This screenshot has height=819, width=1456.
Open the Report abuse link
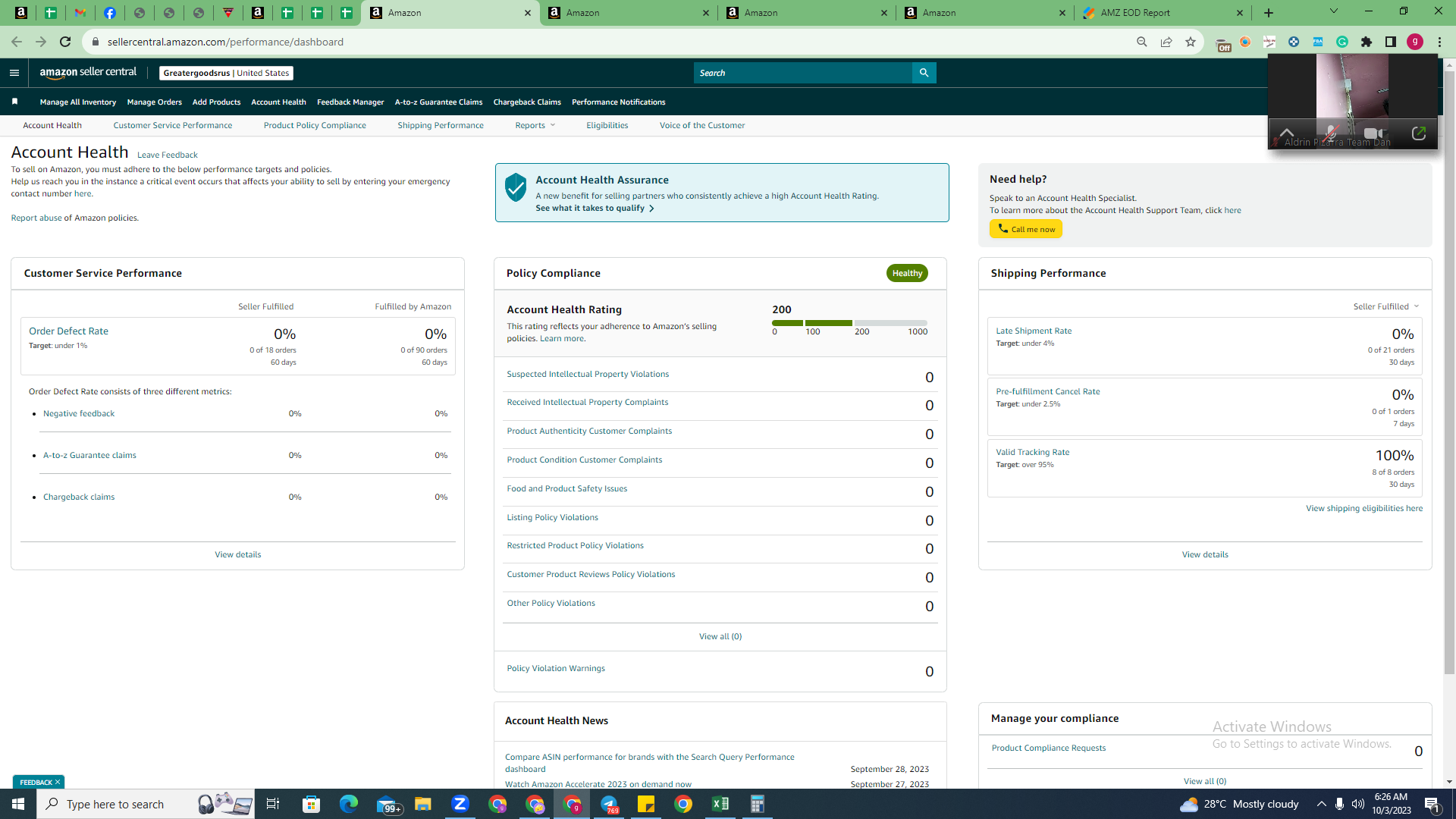coord(36,218)
